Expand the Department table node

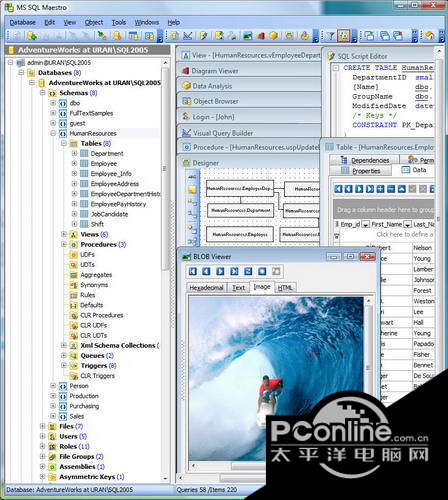point(74,153)
